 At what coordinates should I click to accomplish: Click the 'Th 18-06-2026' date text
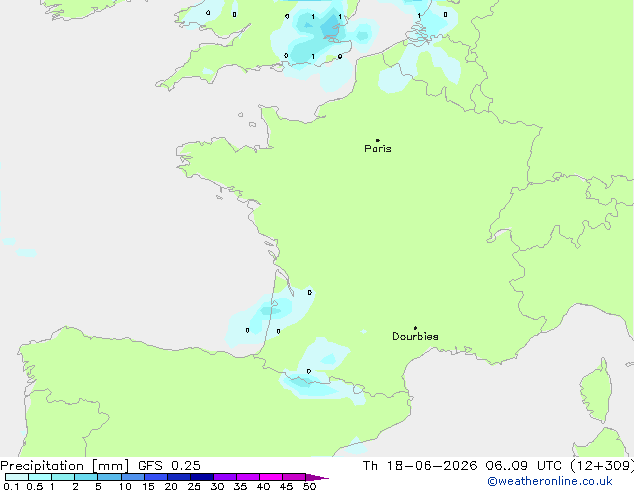[x=420, y=466]
